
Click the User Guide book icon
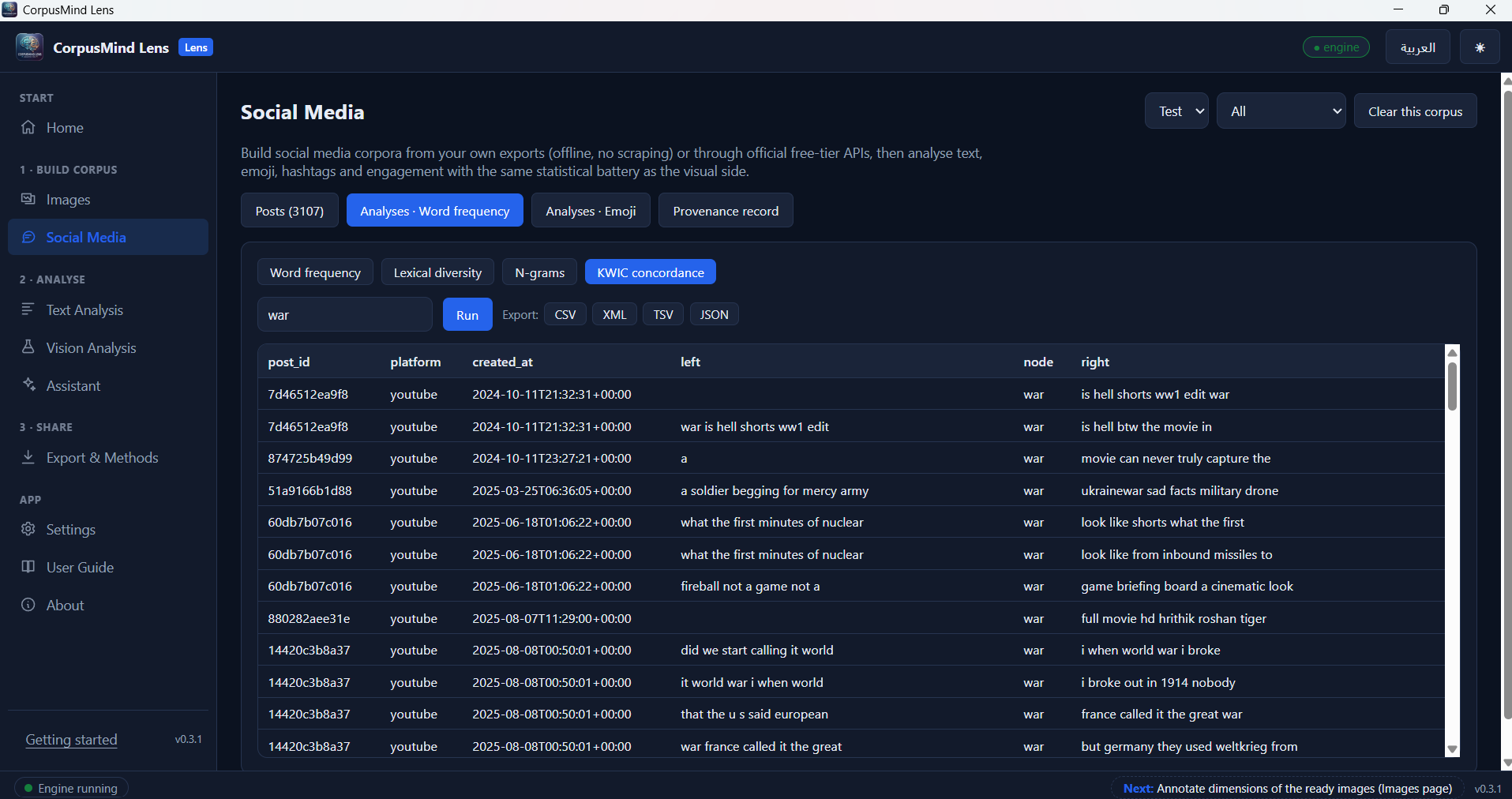(28, 567)
